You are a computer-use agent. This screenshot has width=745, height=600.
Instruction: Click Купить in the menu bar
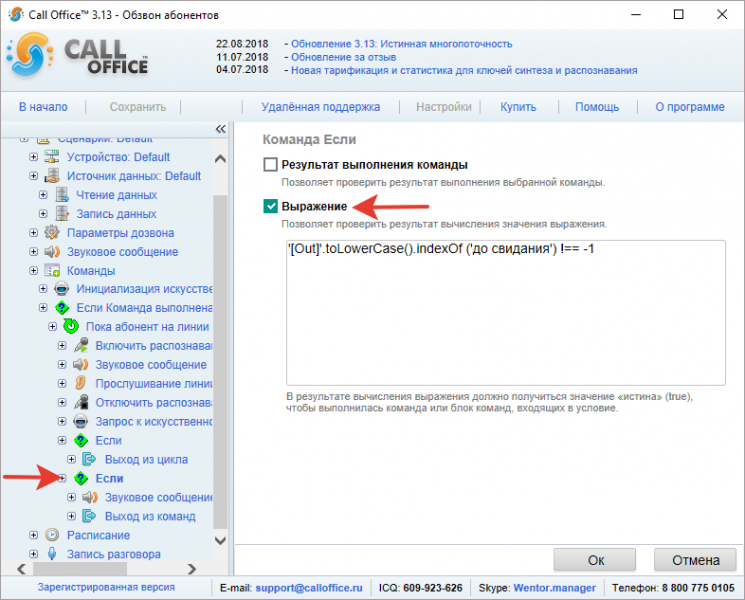tap(518, 107)
